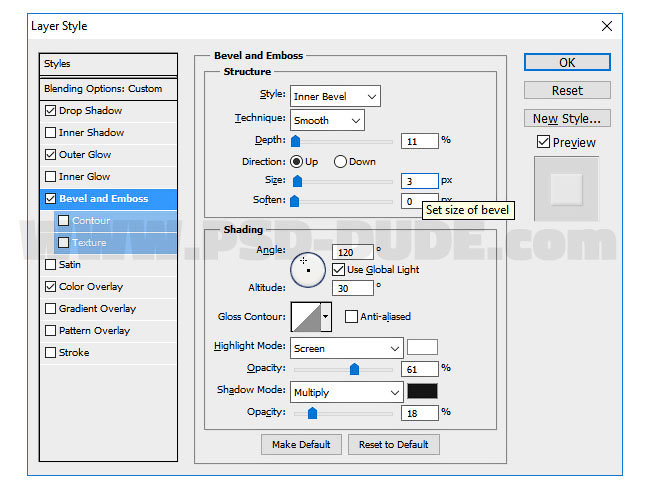Click the Size px input field
This screenshot has height=489, width=650.
tap(420, 181)
